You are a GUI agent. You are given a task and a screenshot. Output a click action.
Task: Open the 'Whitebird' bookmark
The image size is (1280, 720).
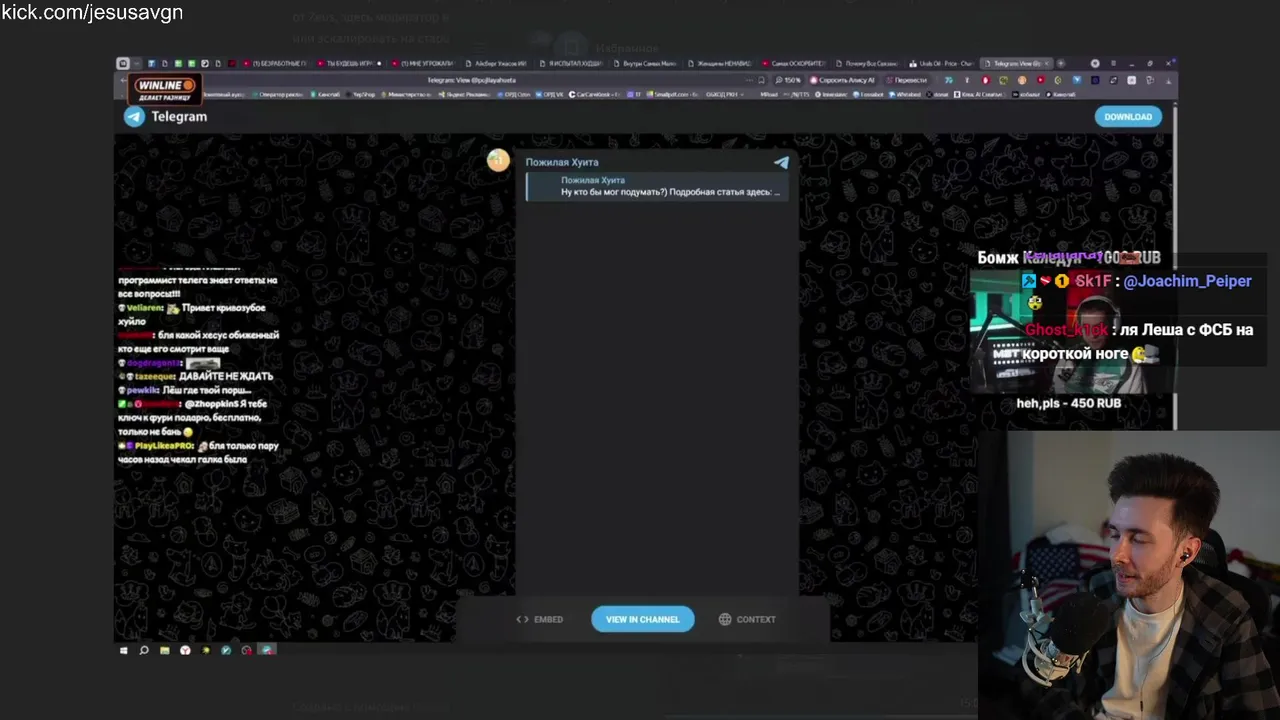click(x=905, y=94)
